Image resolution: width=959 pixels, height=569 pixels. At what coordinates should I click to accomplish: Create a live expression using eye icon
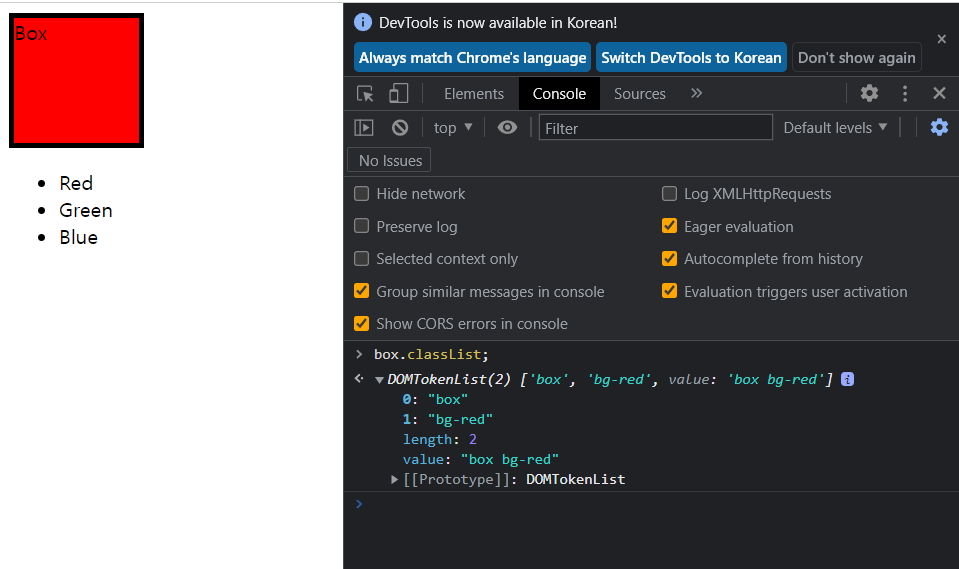click(x=507, y=127)
